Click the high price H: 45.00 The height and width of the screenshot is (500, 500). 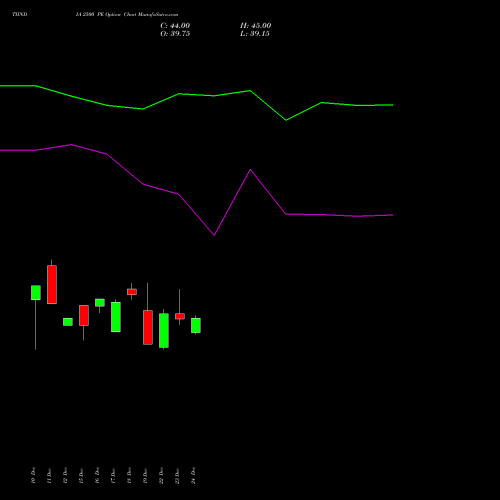(255, 26)
